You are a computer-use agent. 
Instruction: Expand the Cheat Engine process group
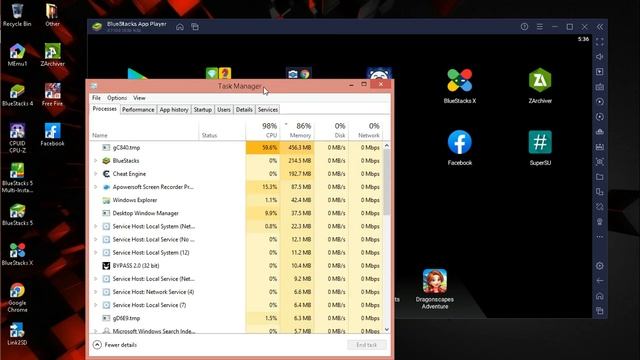point(96,174)
